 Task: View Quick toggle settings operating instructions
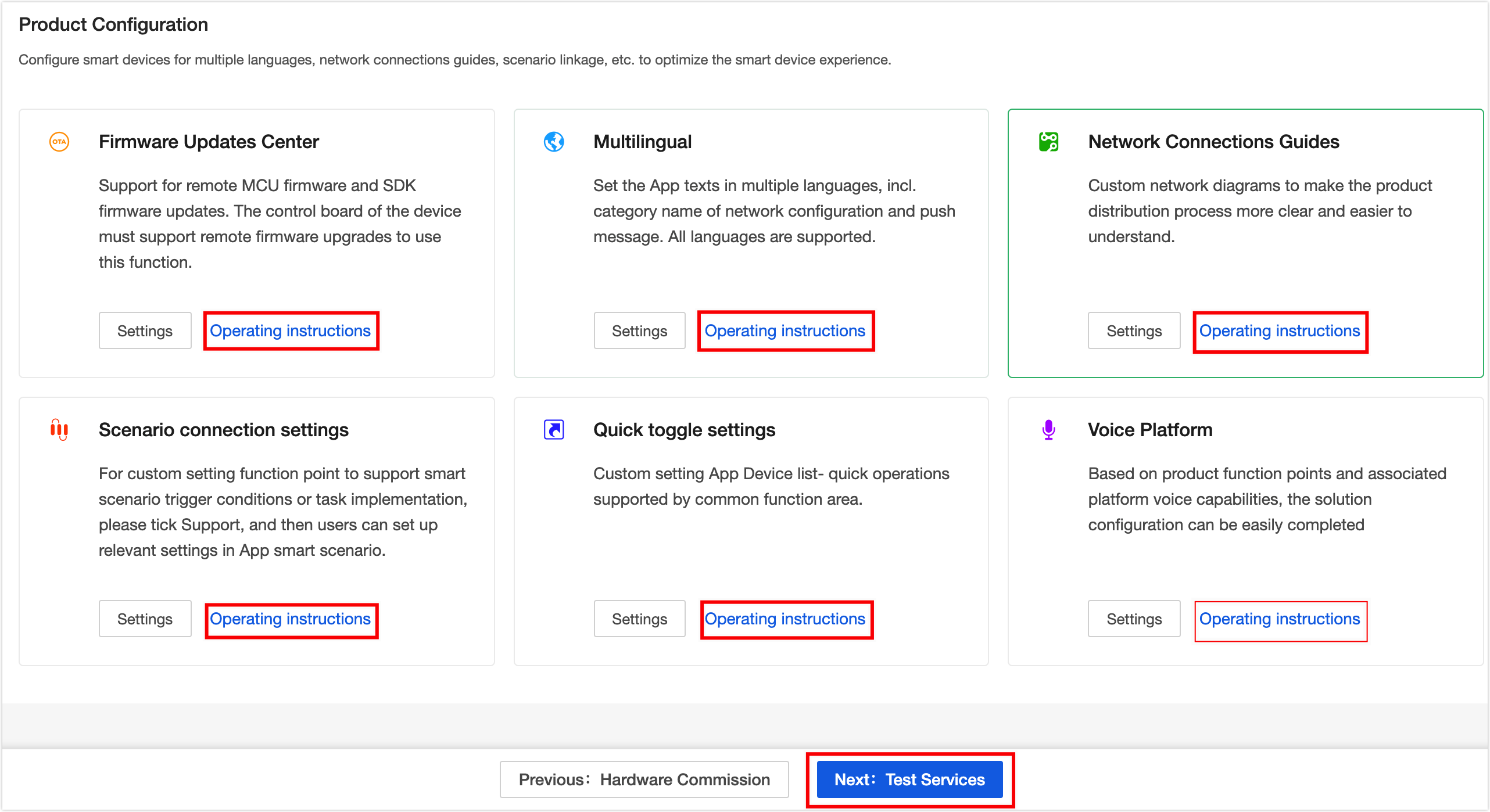(x=785, y=618)
